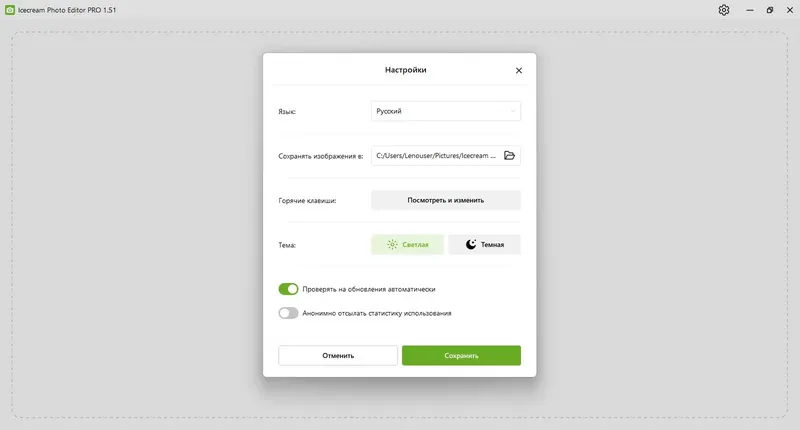Click the save images path field
The image size is (800, 430).
[x=446, y=156]
